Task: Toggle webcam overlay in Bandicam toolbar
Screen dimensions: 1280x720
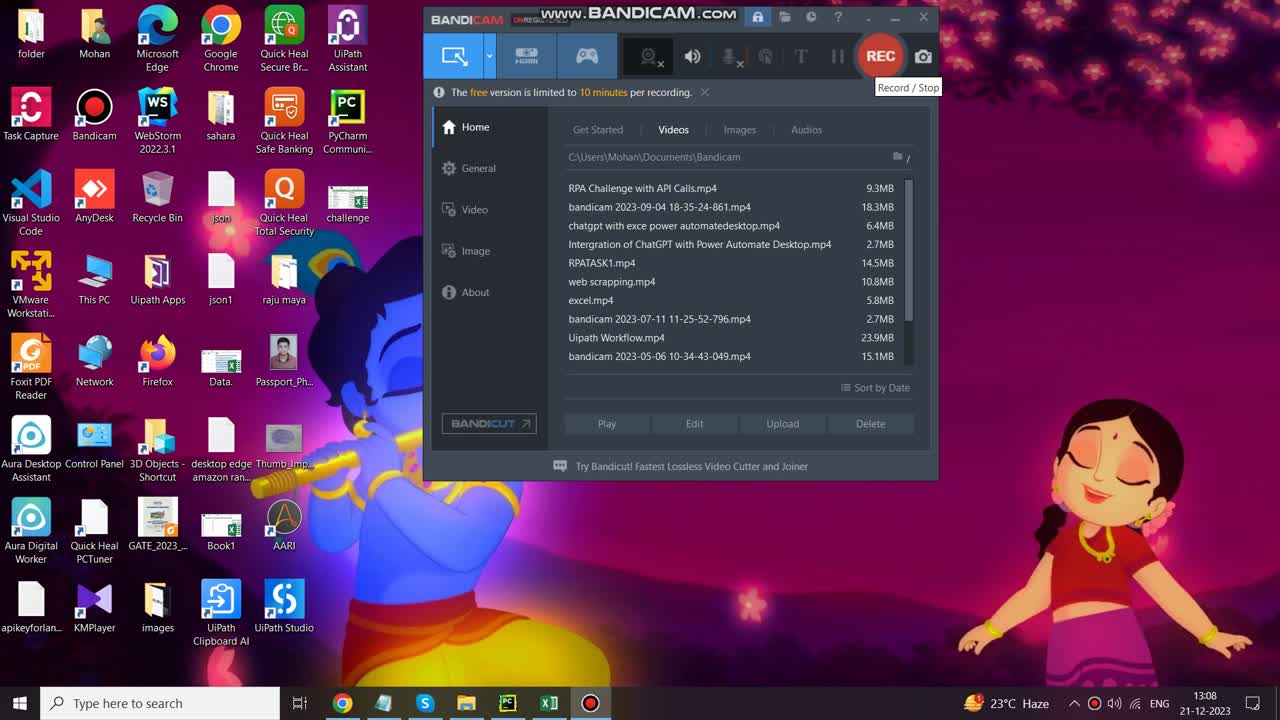Action: [649, 57]
